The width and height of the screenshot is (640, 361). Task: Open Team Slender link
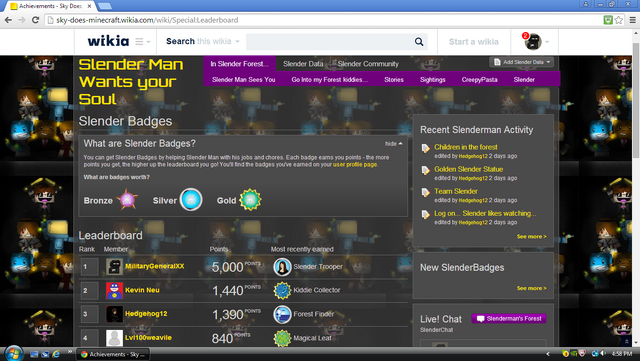pos(456,191)
